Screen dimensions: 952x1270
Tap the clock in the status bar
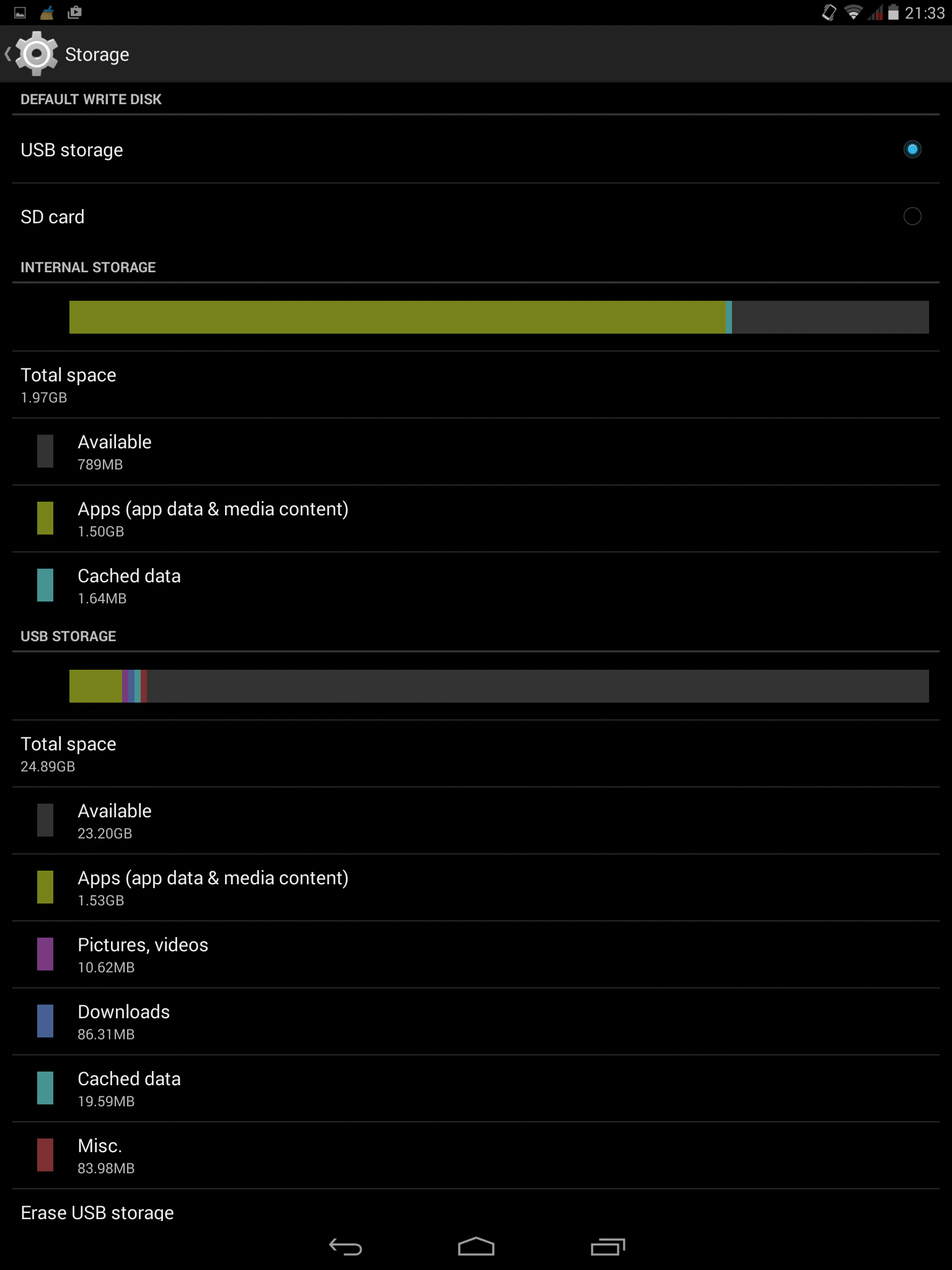point(923,11)
